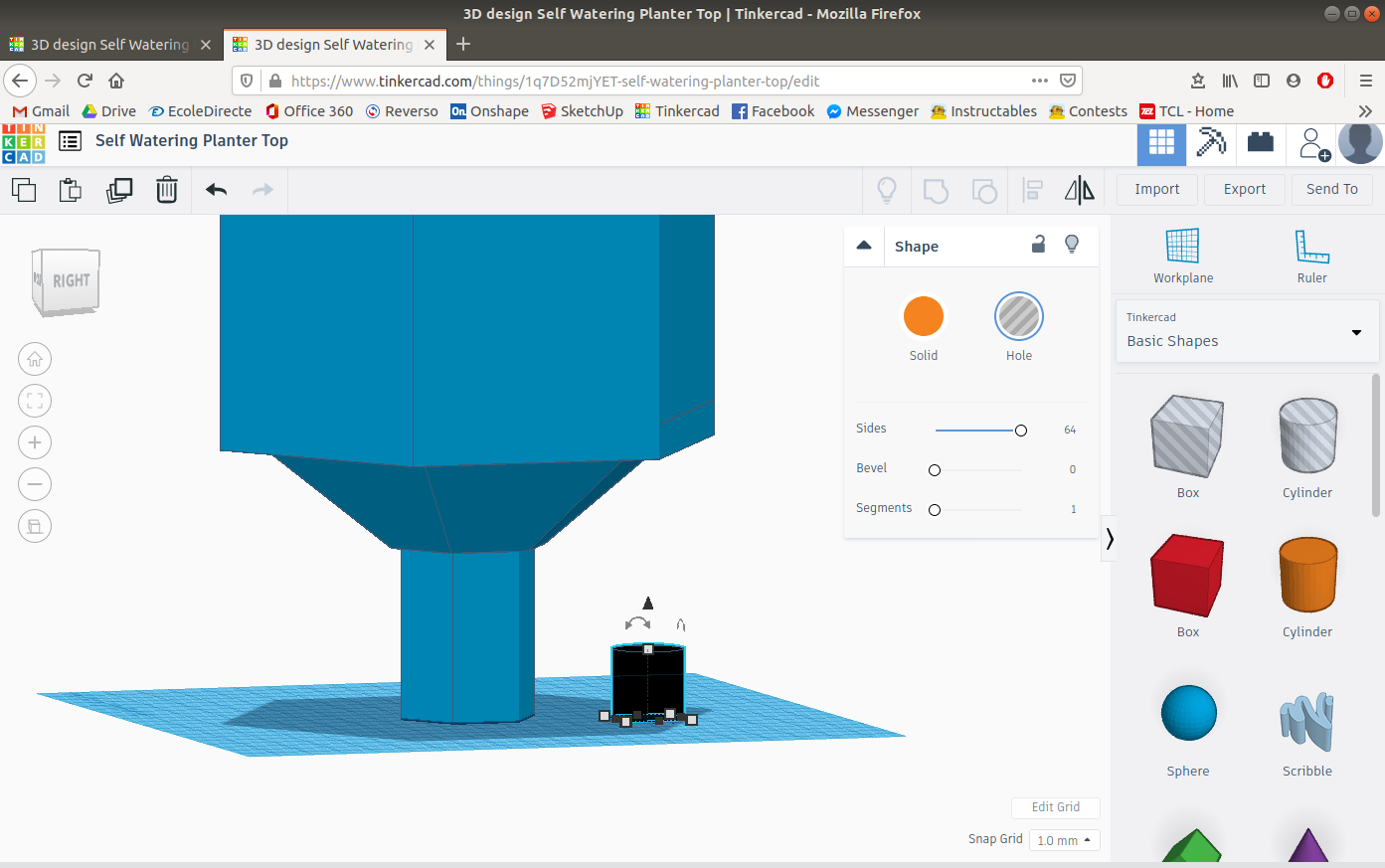This screenshot has height=868, width=1385.
Task: Click the Export button
Action: point(1244,189)
